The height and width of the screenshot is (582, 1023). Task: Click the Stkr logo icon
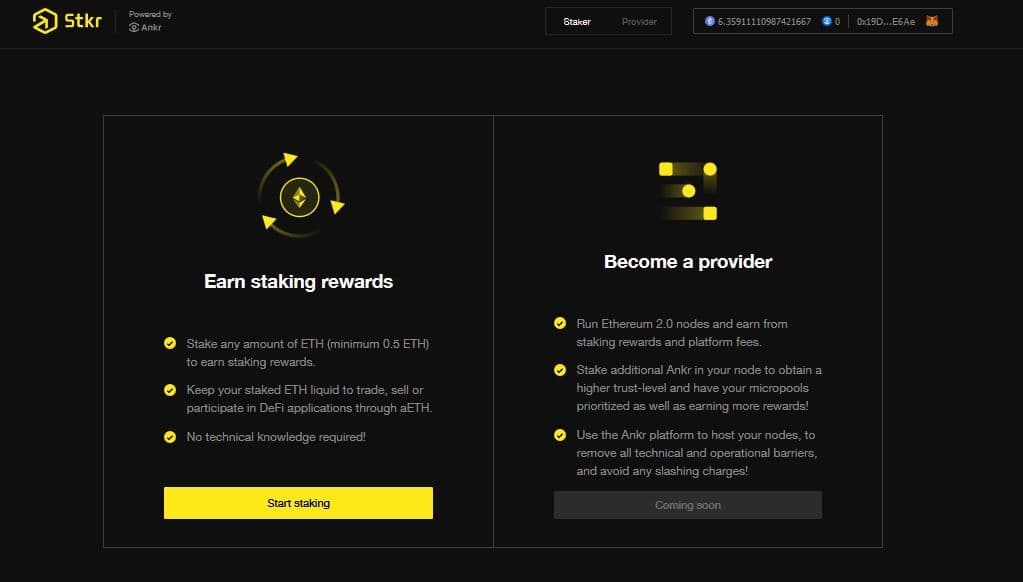(45, 21)
